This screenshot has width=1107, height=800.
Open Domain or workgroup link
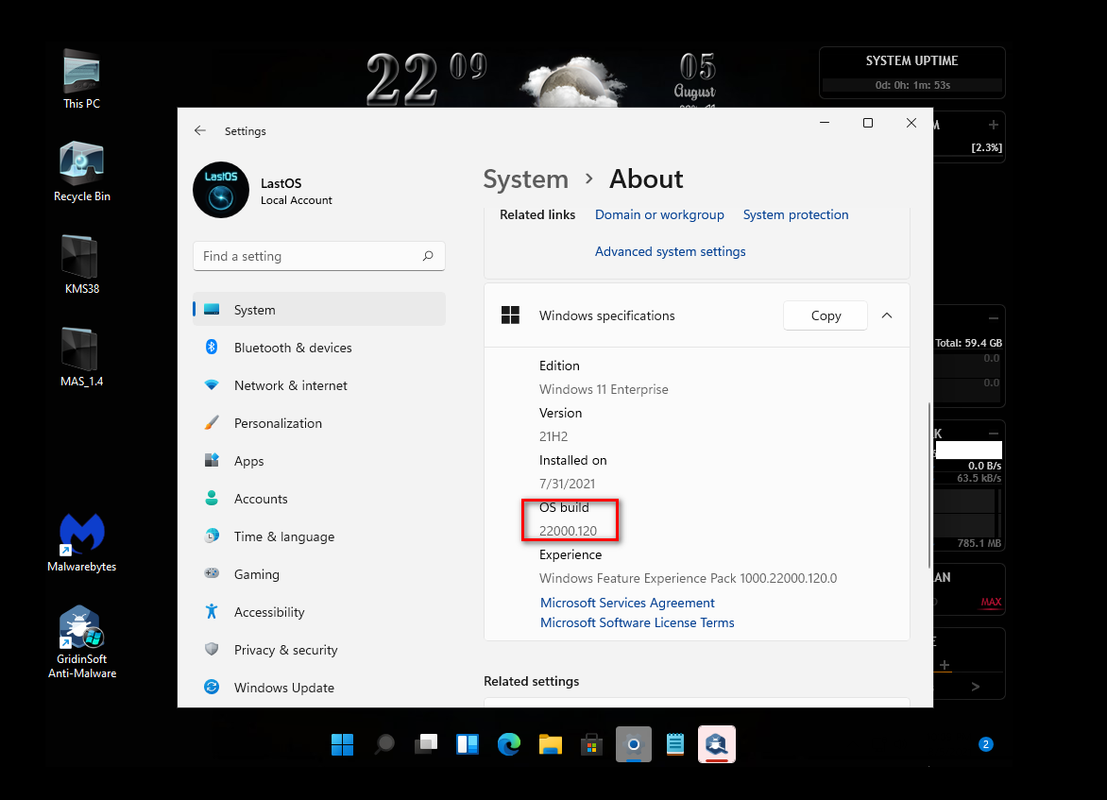point(659,215)
